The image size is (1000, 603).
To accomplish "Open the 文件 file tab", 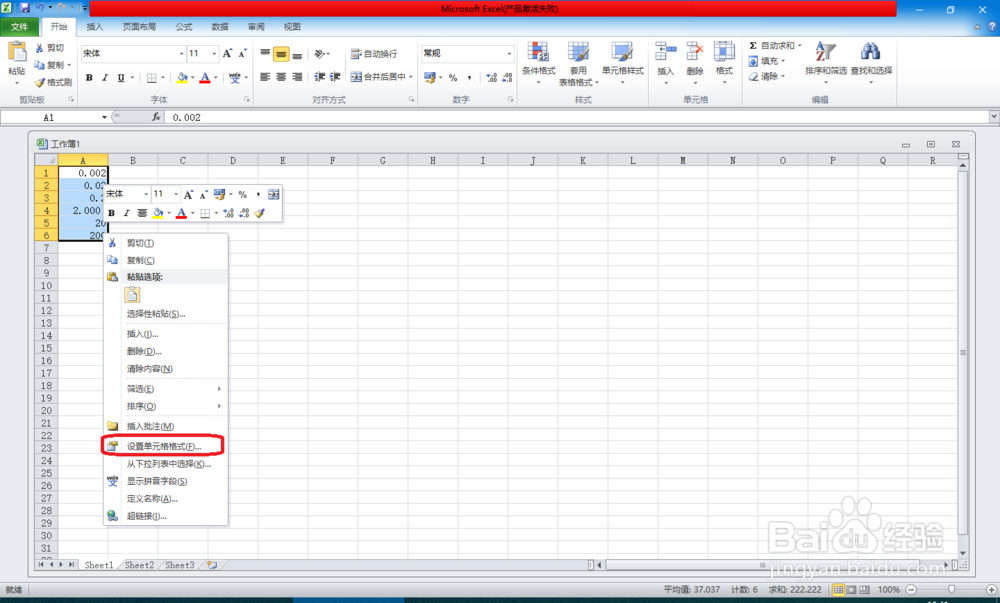I will click(x=19, y=27).
